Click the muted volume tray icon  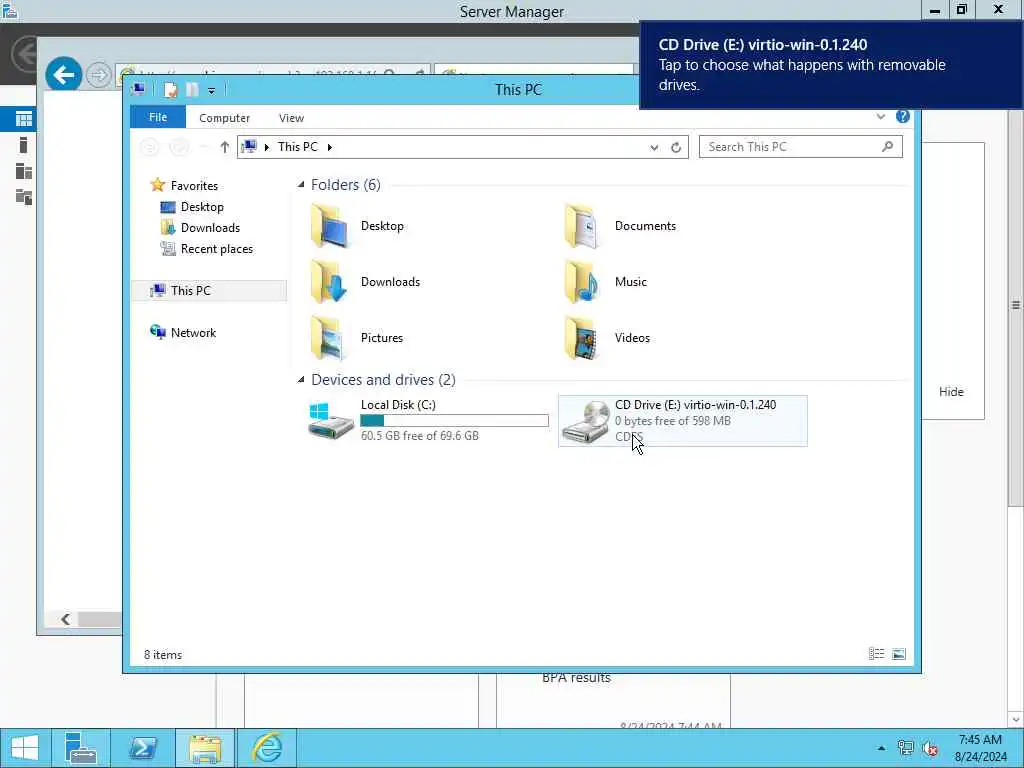tap(931, 748)
